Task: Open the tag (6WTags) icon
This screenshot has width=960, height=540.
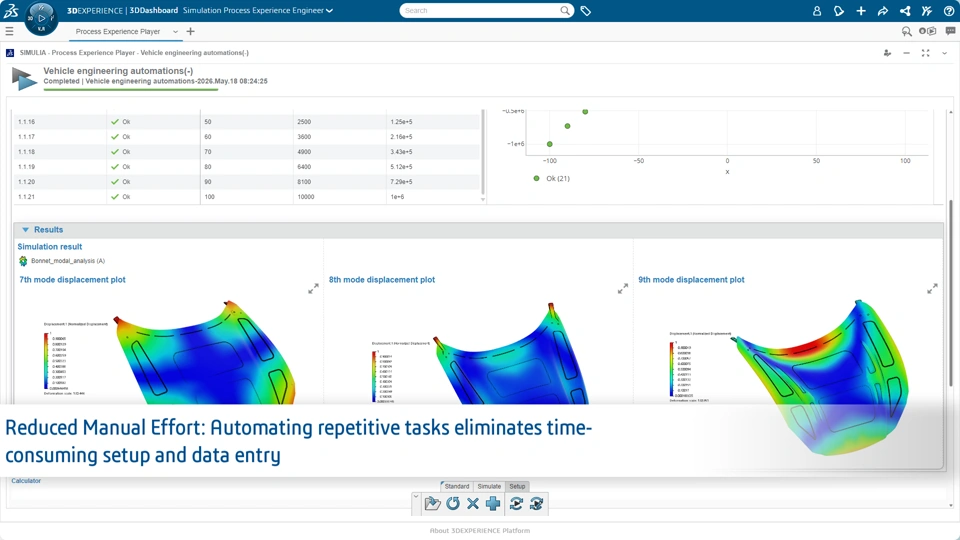Action: (586, 10)
